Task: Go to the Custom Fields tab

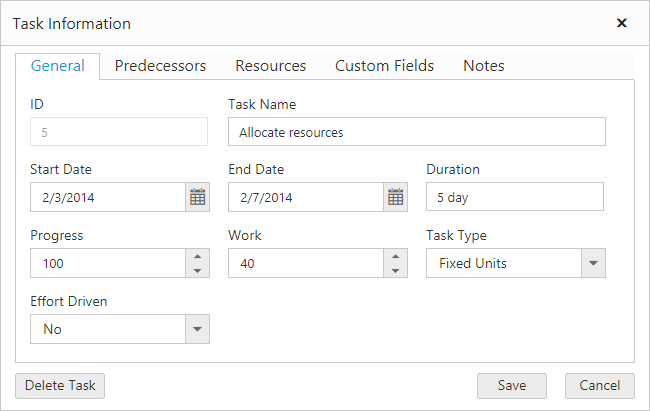Action: pos(384,66)
